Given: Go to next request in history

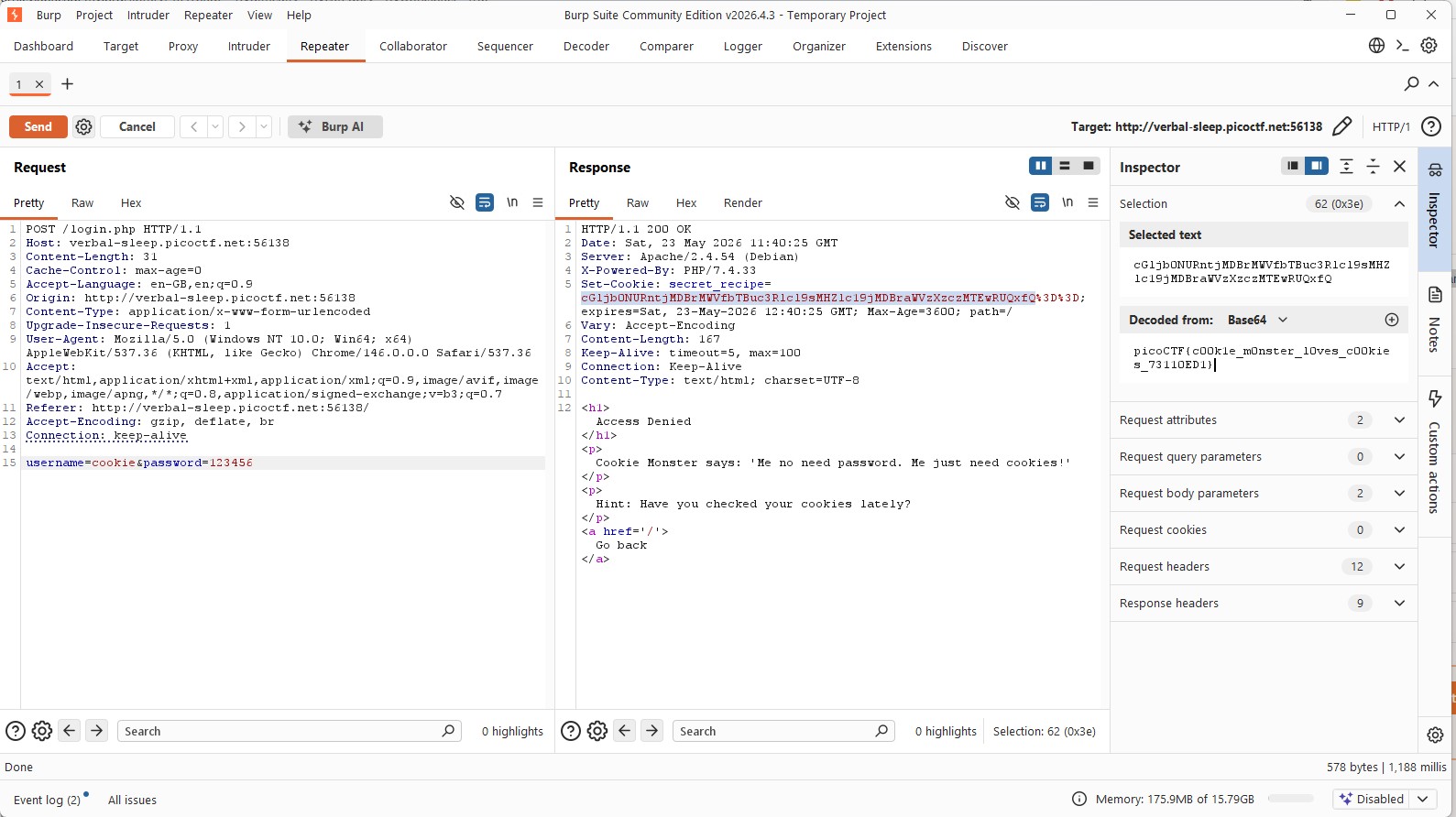Looking at the screenshot, I should [x=242, y=126].
